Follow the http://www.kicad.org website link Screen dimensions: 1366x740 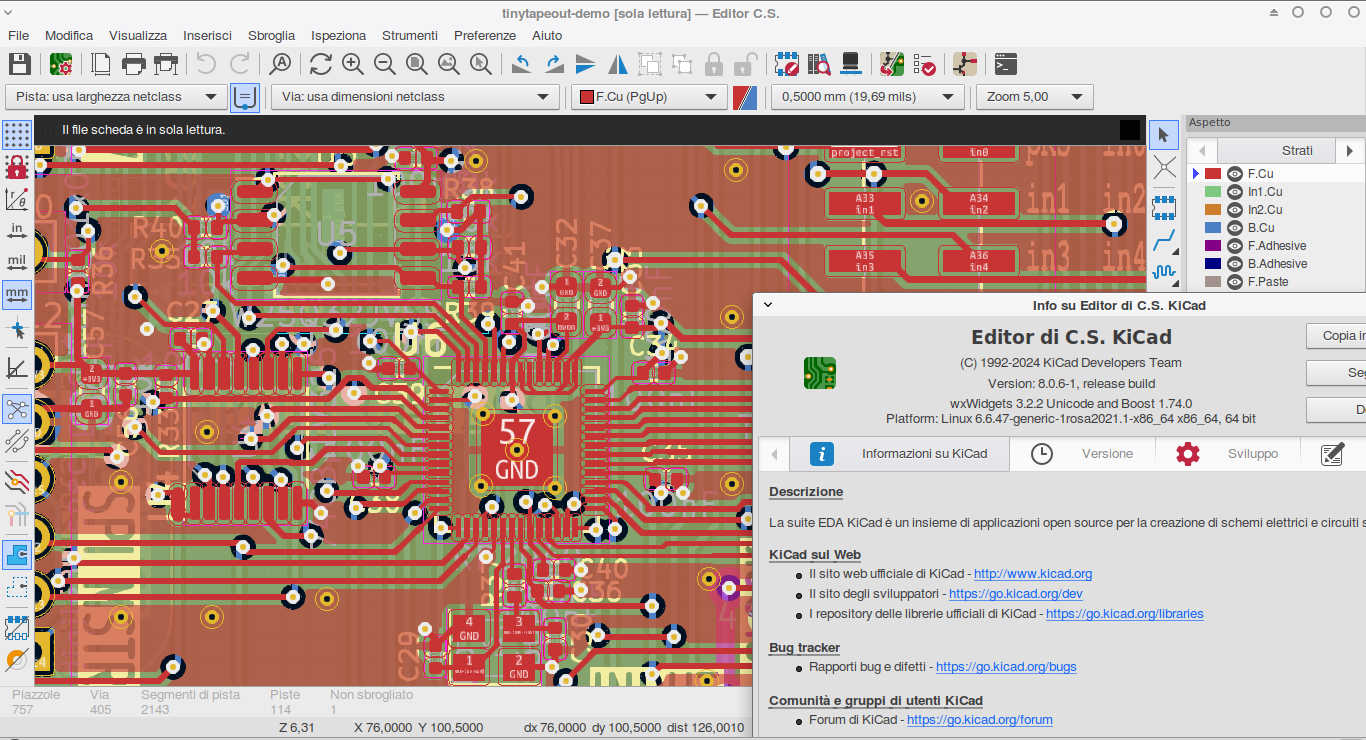point(1033,574)
